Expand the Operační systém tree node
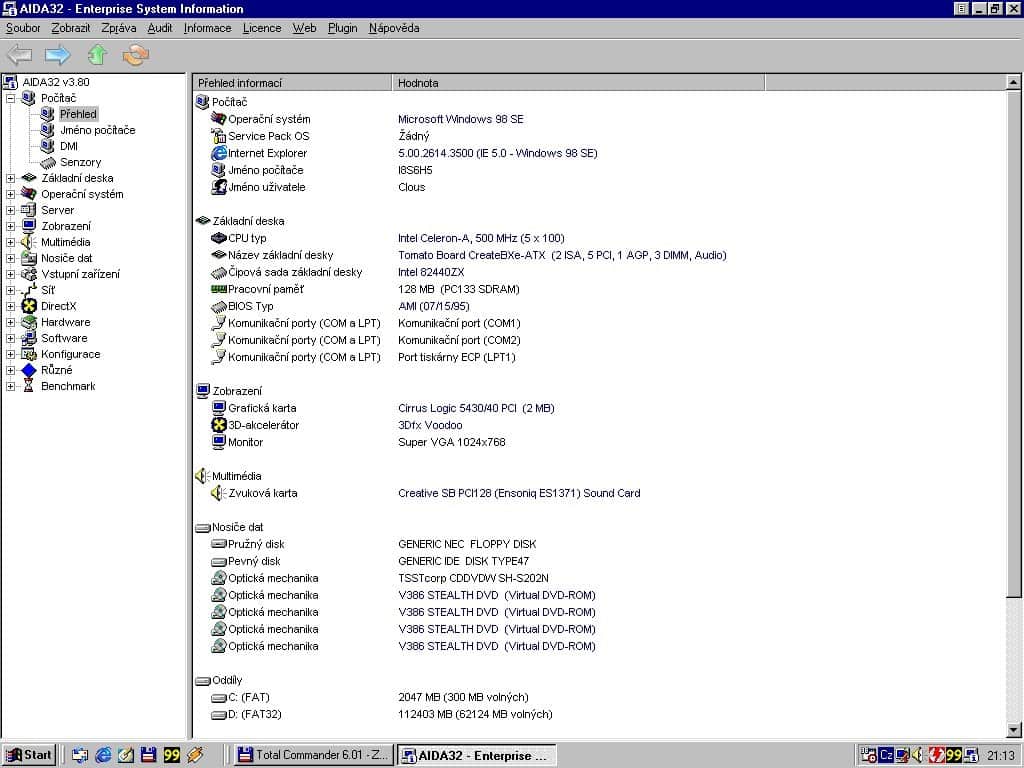Viewport: 1024px width, 768px height. click(x=10, y=195)
